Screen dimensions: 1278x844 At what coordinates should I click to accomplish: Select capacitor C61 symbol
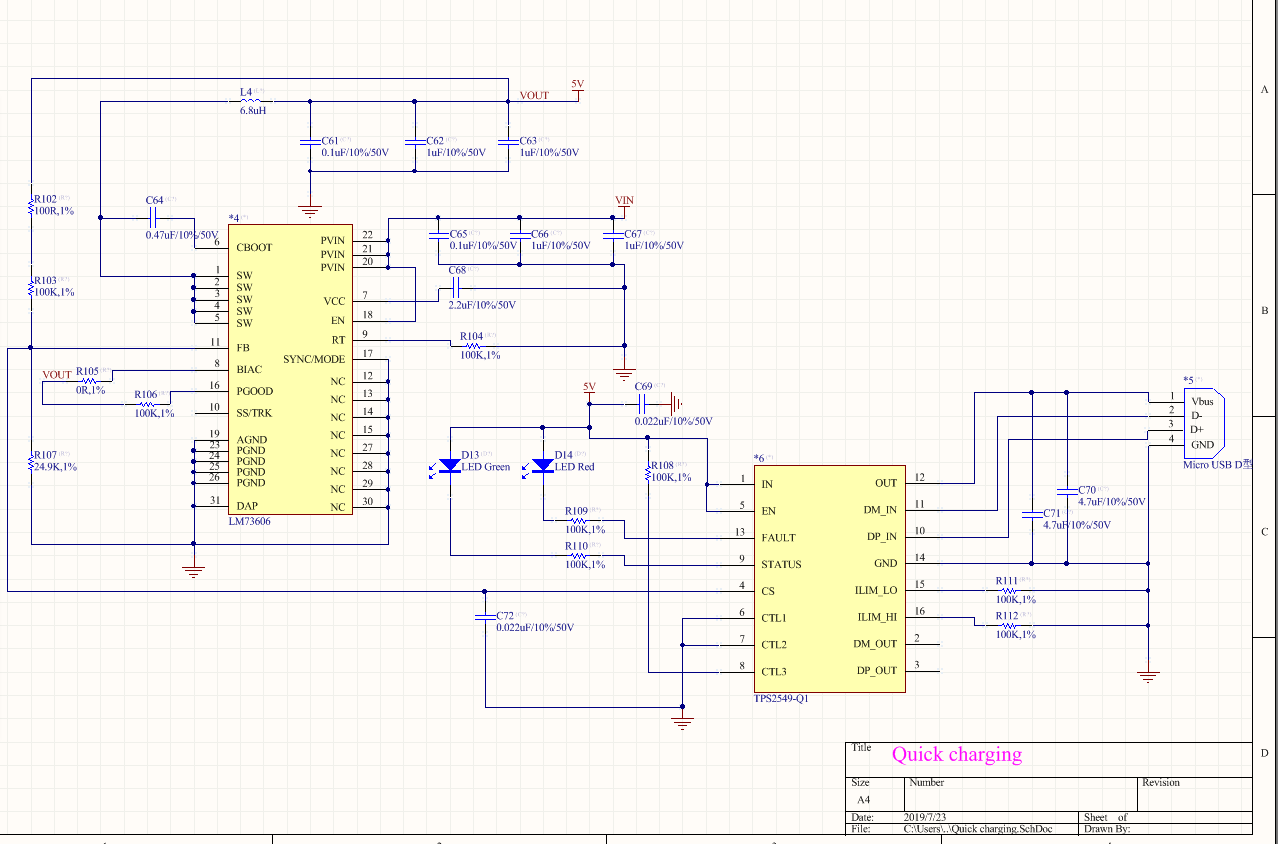tap(310, 144)
